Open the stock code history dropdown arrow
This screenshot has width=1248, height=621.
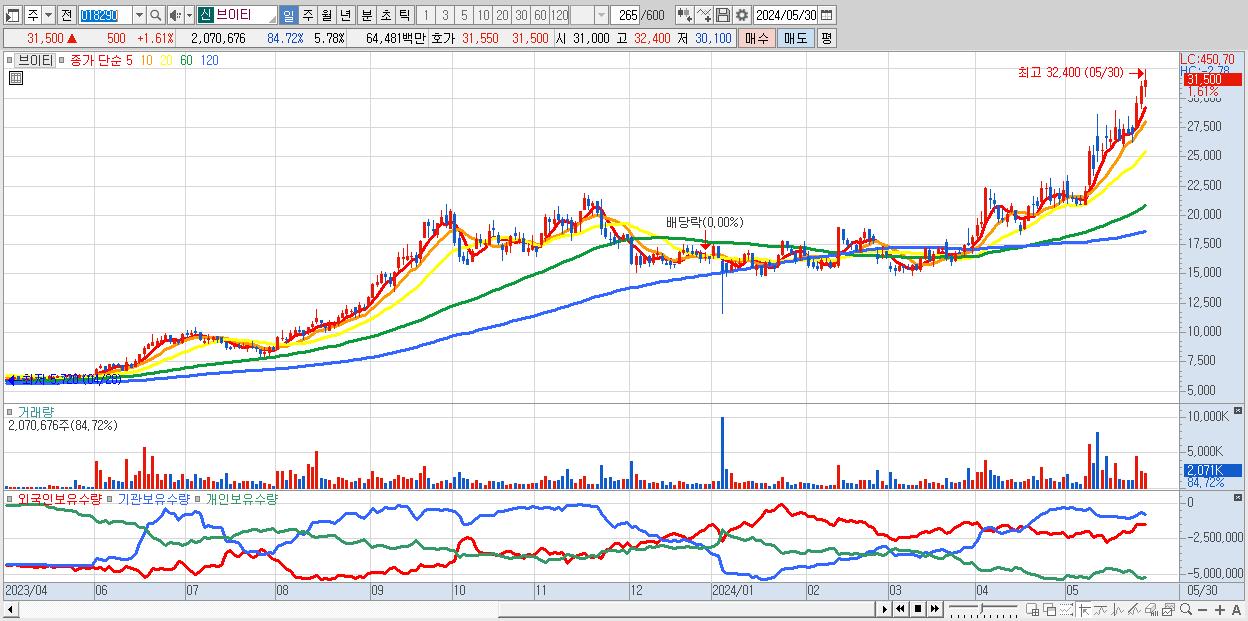(x=139, y=15)
